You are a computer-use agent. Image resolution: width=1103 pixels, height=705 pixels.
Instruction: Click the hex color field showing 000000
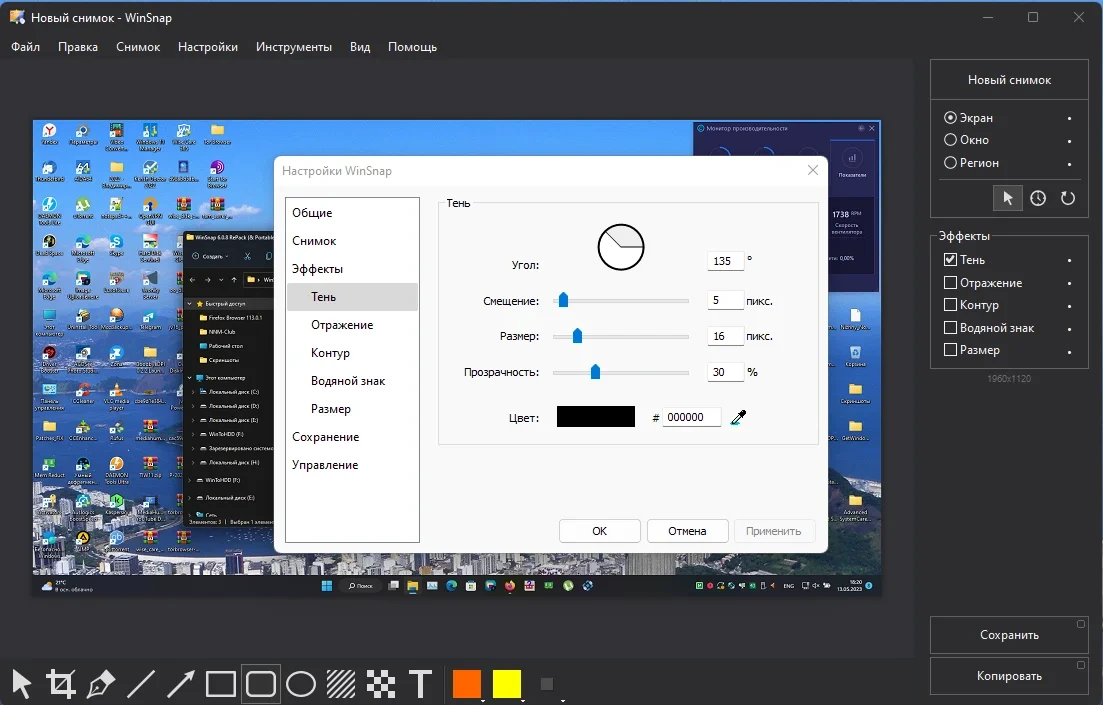[691, 417]
